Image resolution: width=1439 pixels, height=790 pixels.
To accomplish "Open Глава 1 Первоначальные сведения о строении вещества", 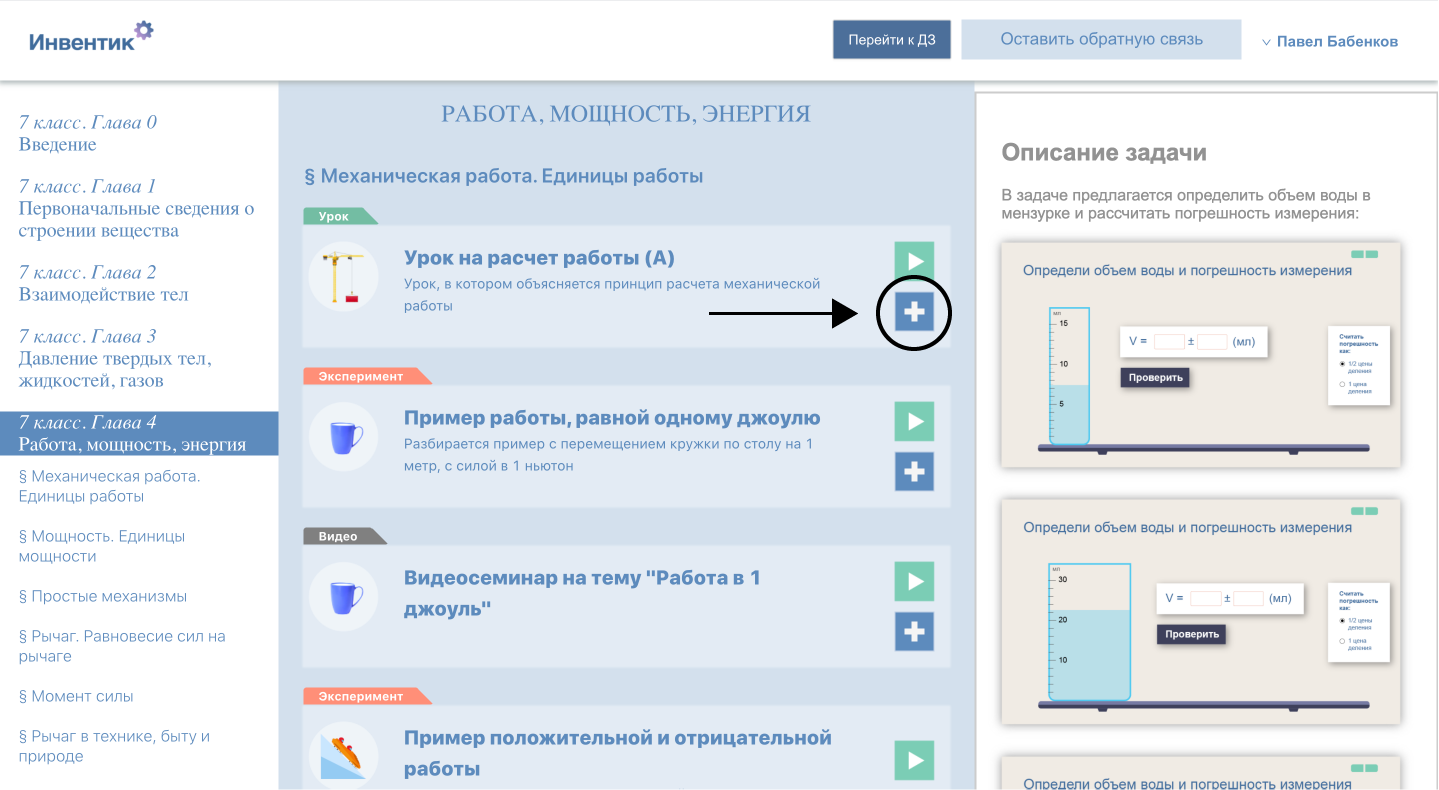I will [x=137, y=208].
